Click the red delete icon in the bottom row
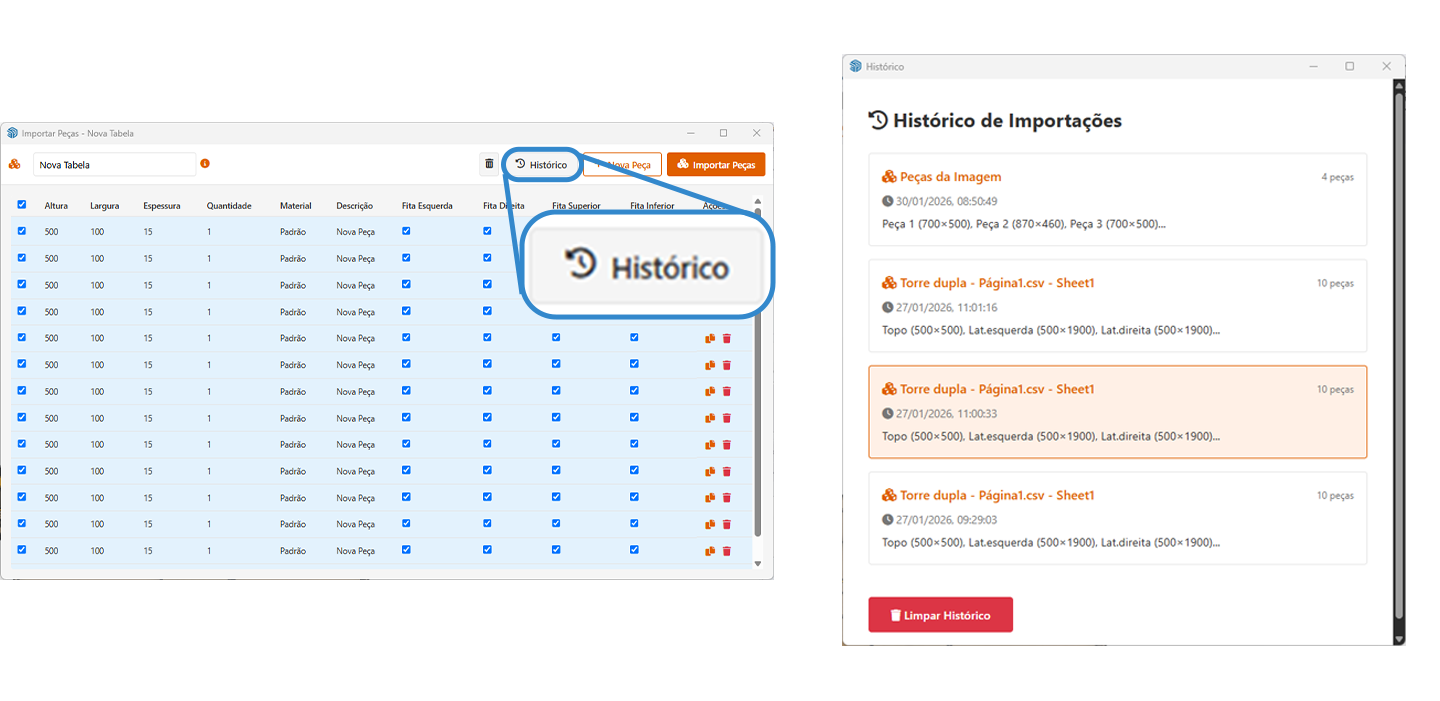 tap(727, 551)
